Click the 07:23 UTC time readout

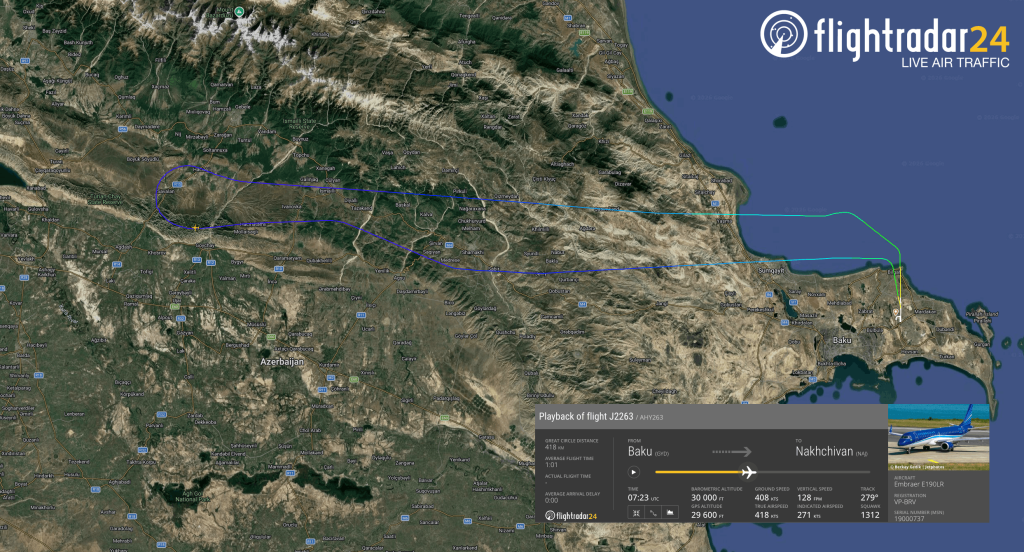[638, 496]
